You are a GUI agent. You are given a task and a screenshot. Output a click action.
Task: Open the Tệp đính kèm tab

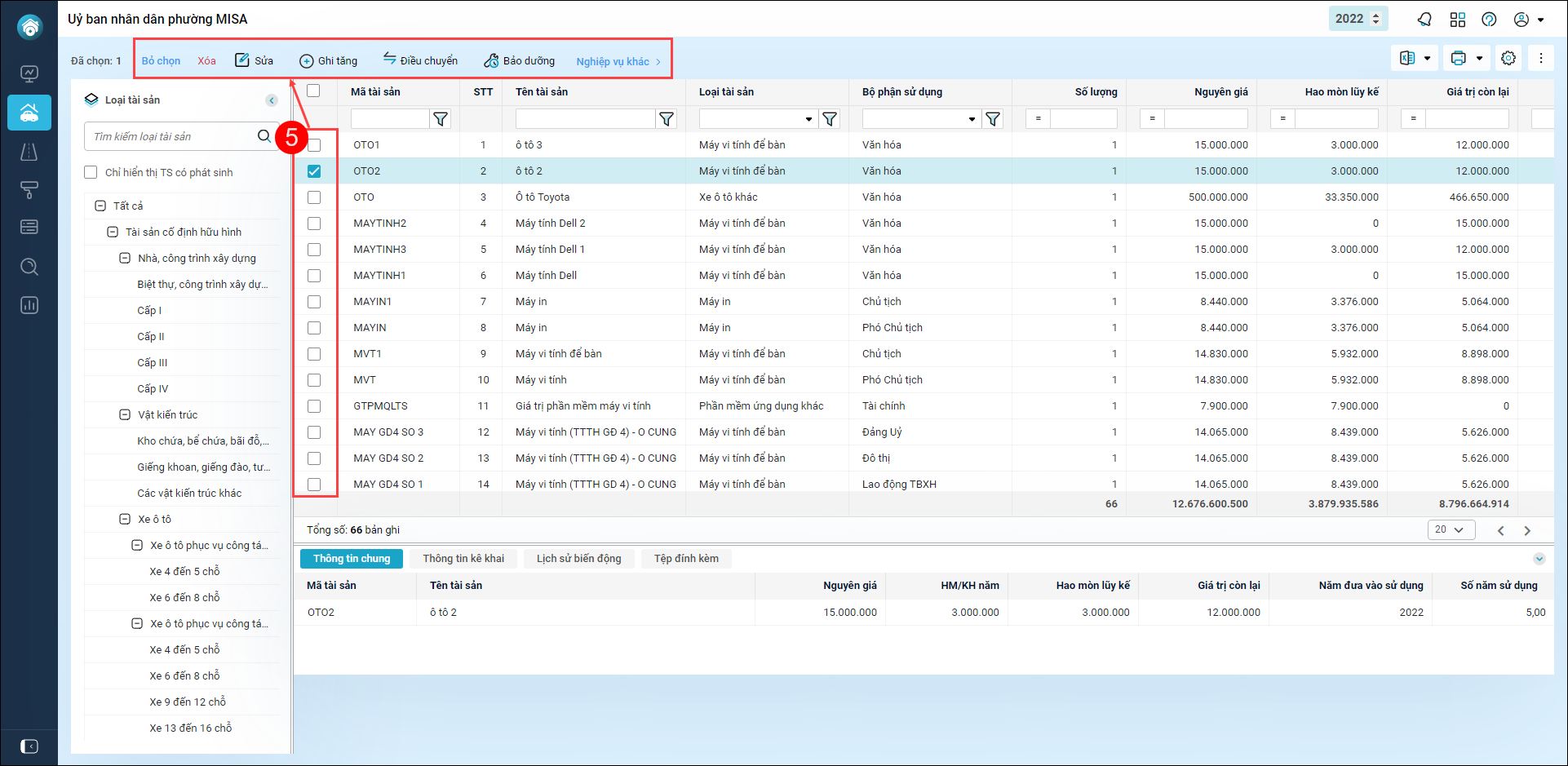point(686,559)
